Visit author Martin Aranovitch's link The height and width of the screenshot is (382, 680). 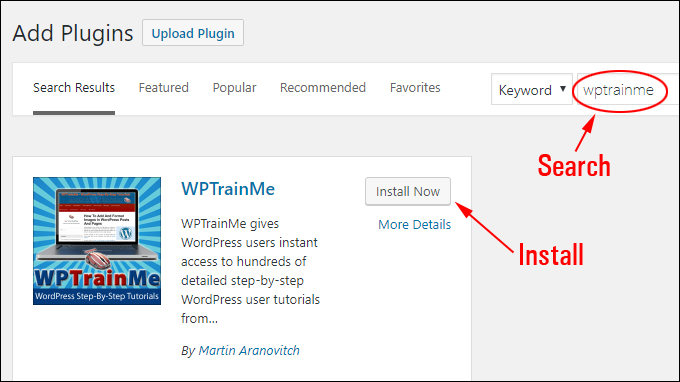pos(249,350)
